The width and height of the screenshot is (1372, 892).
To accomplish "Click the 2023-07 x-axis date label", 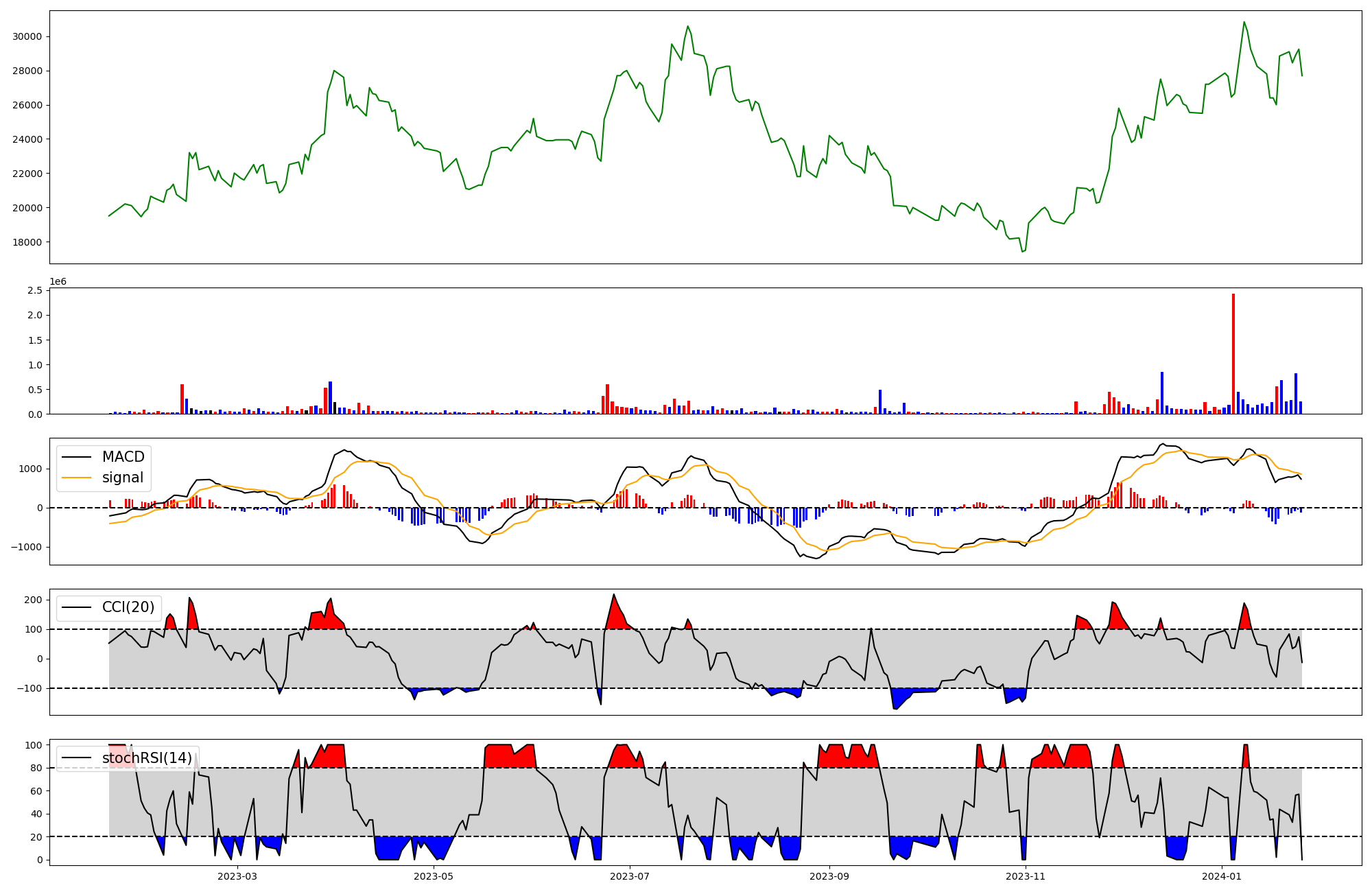I will [630, 876].
